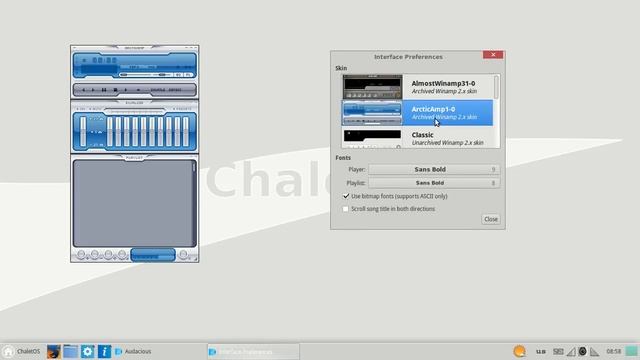Click the US keyboard layout indicator
The width and height of the screenshot is (640, 360).
541,351
